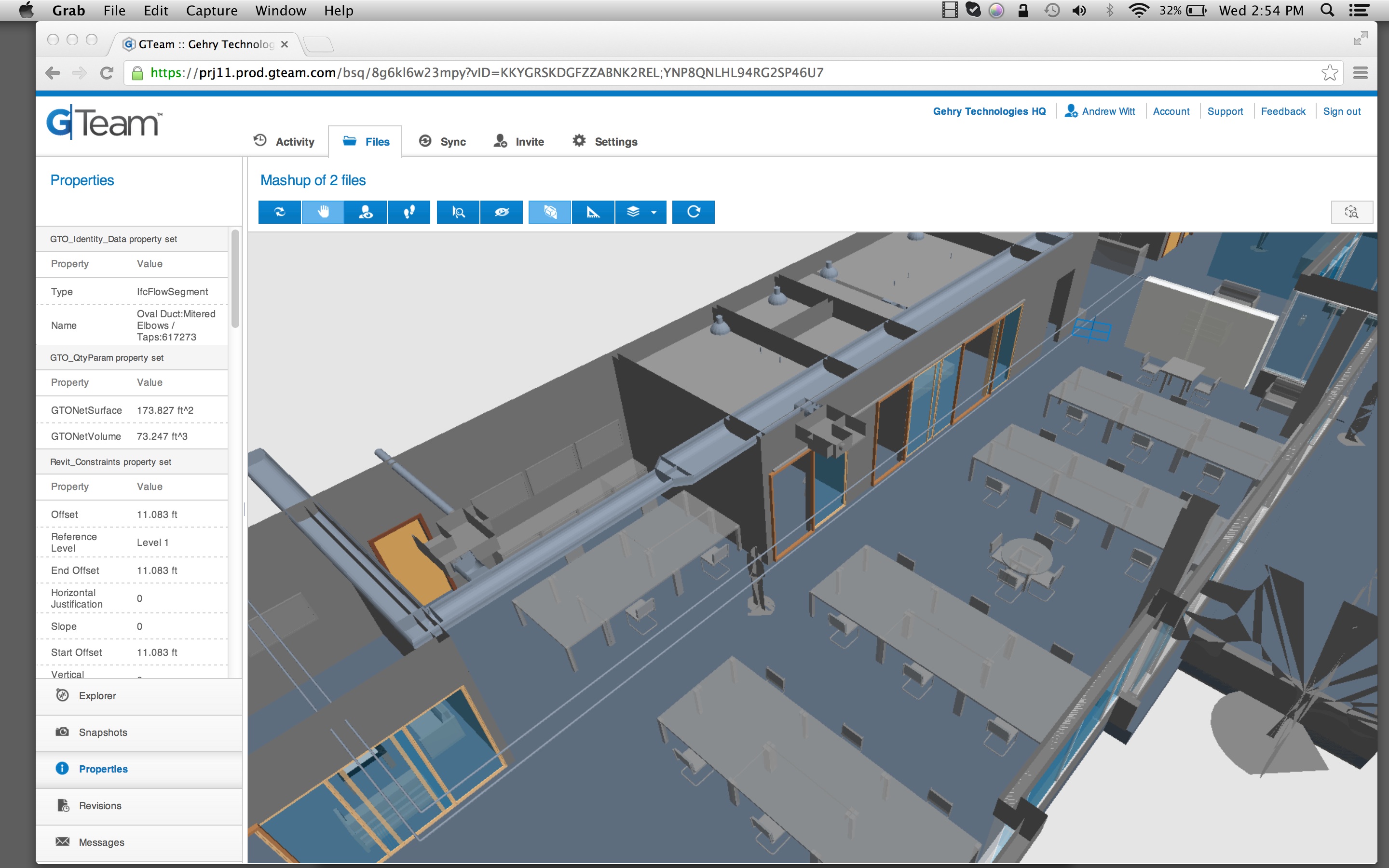Pick the measure ruler triangle tool
Viewport: 1389px width, 868px height.
click(593, 212)
